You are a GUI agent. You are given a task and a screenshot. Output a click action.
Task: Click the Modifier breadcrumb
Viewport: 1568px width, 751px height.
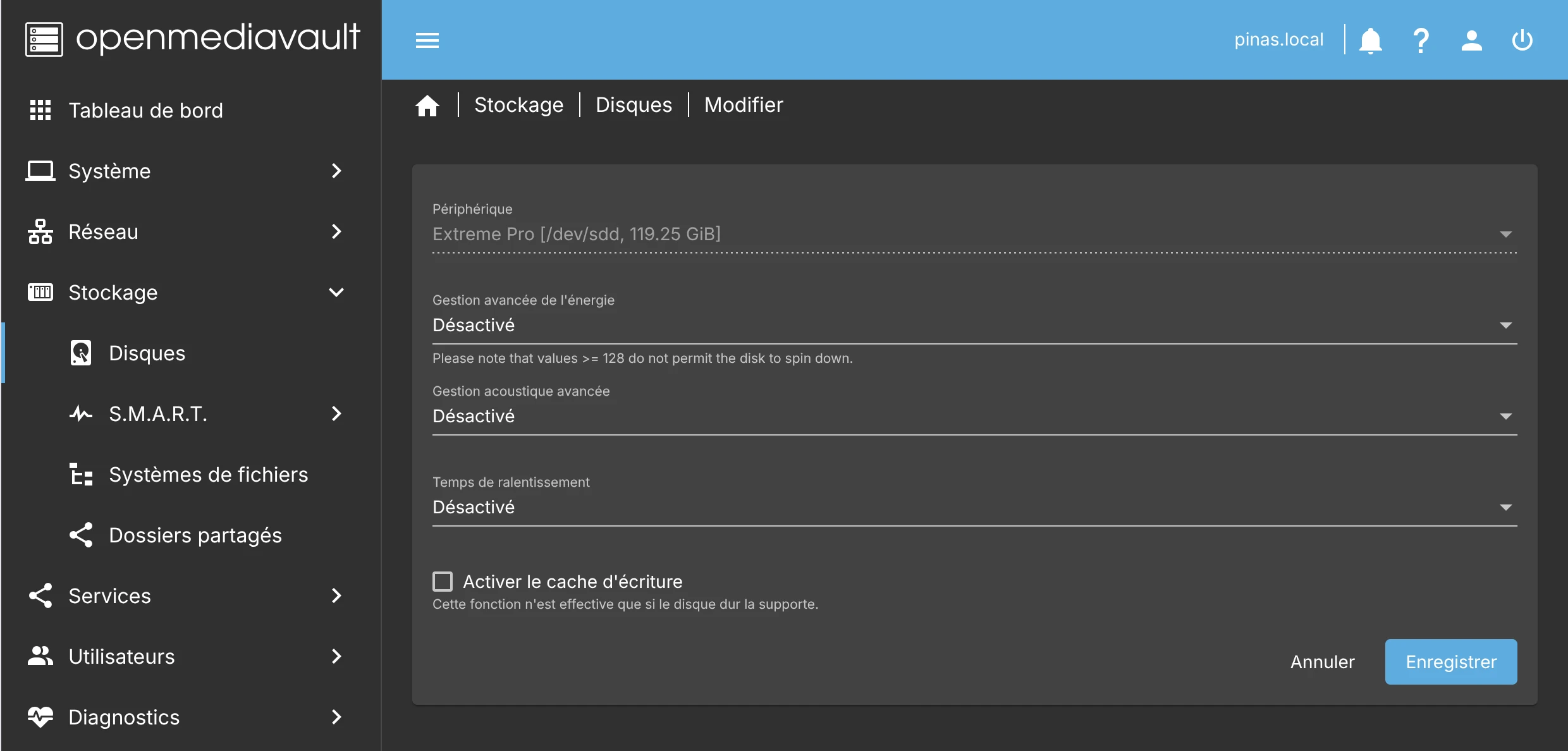(744, 105)
